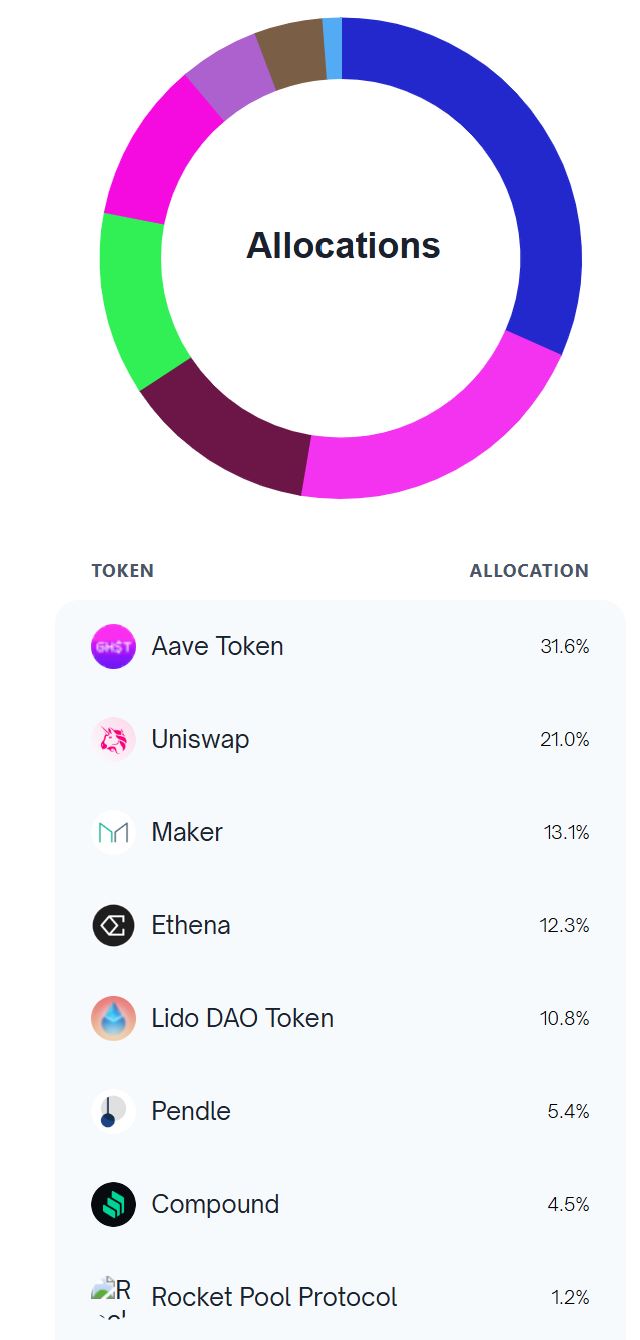Click the Aave Token GHST icon
The height and width of the screenshot is (1340, 640).
point(113,646)
